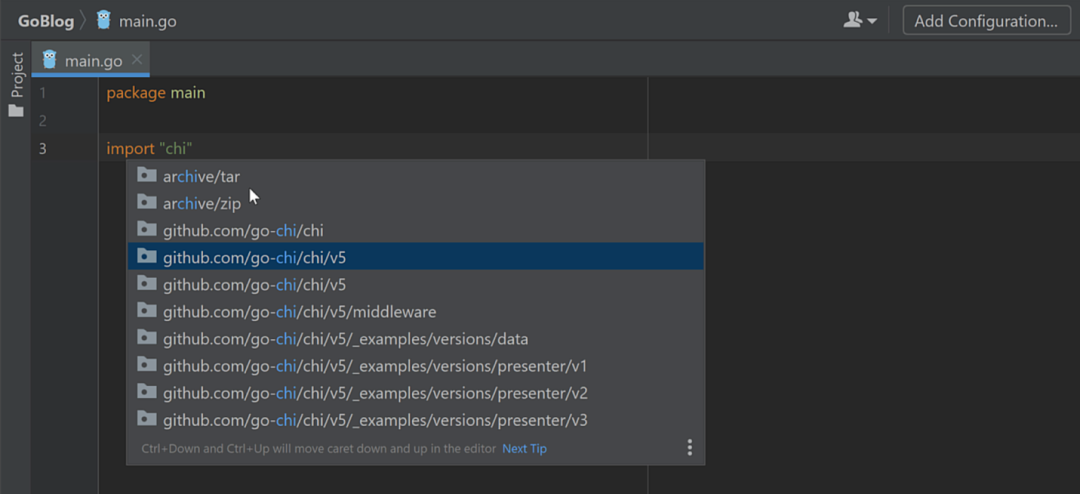Click the Add Configuration button

coord(986,21)
